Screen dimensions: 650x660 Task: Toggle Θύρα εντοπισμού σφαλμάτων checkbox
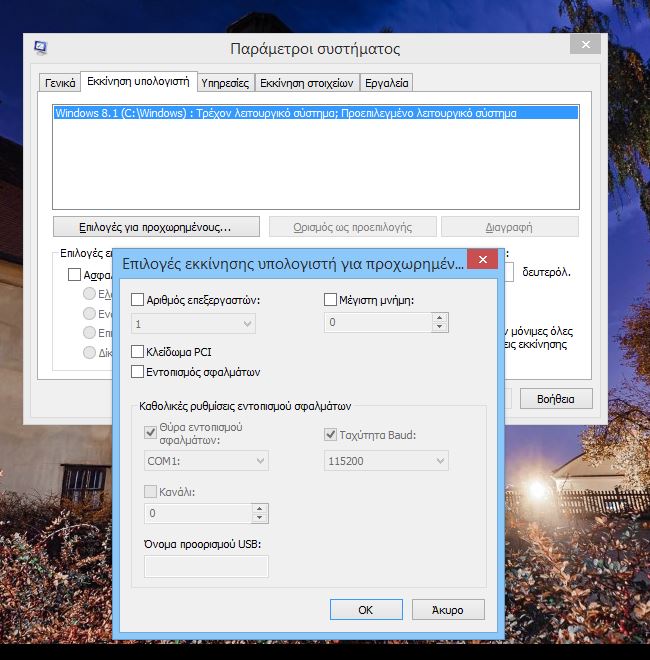[150, 432]
